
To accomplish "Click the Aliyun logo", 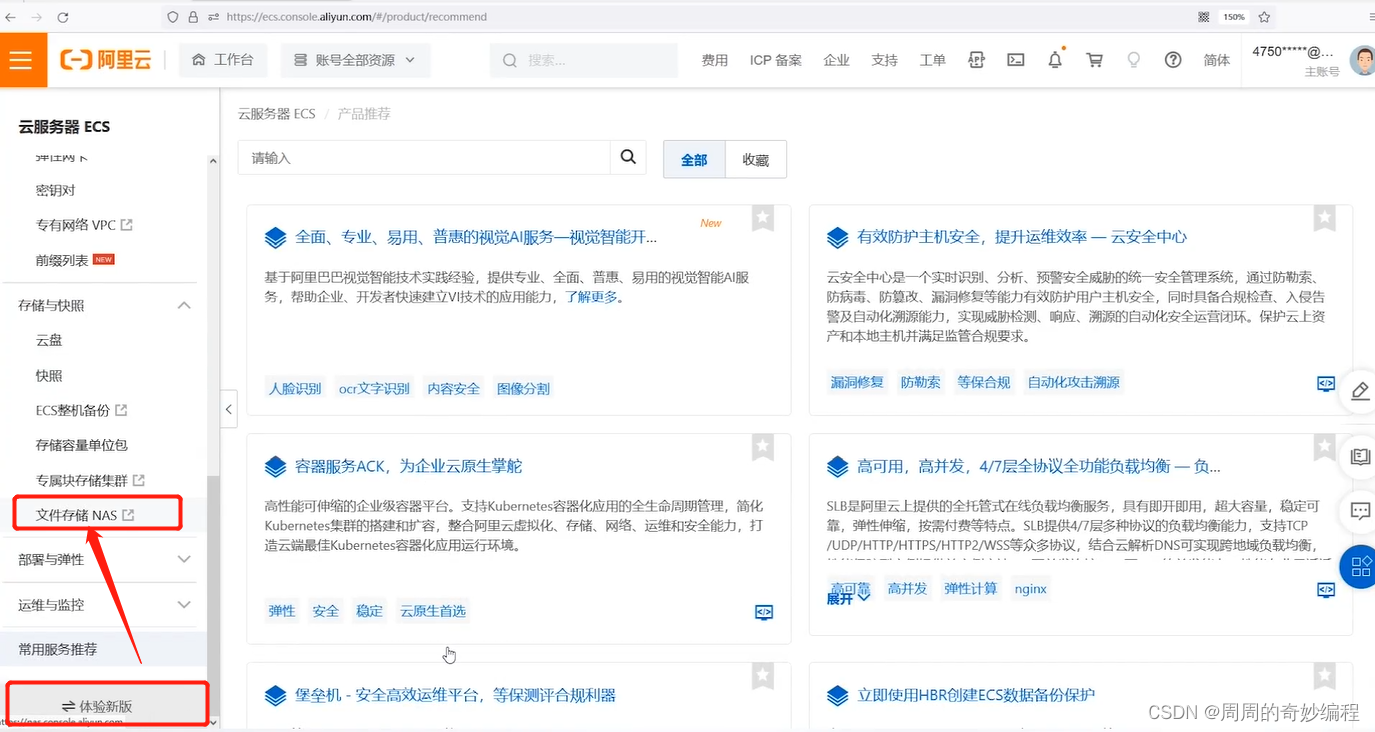I will (x=106, y=60).
